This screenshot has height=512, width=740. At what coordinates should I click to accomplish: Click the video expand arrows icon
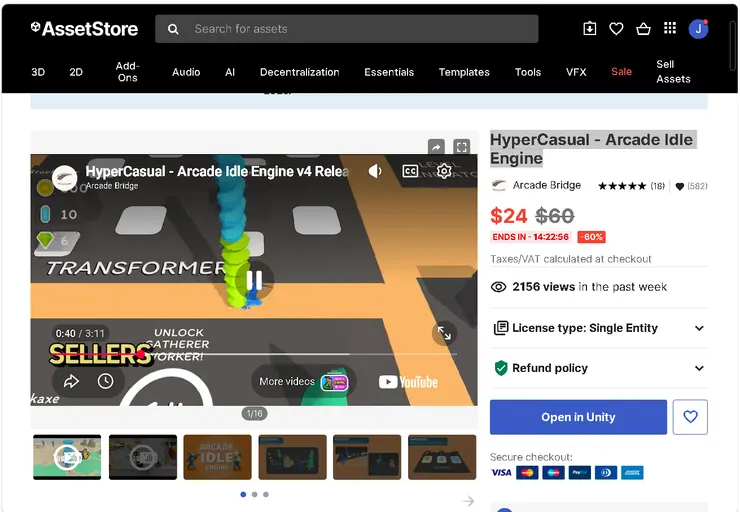[444, 333]
